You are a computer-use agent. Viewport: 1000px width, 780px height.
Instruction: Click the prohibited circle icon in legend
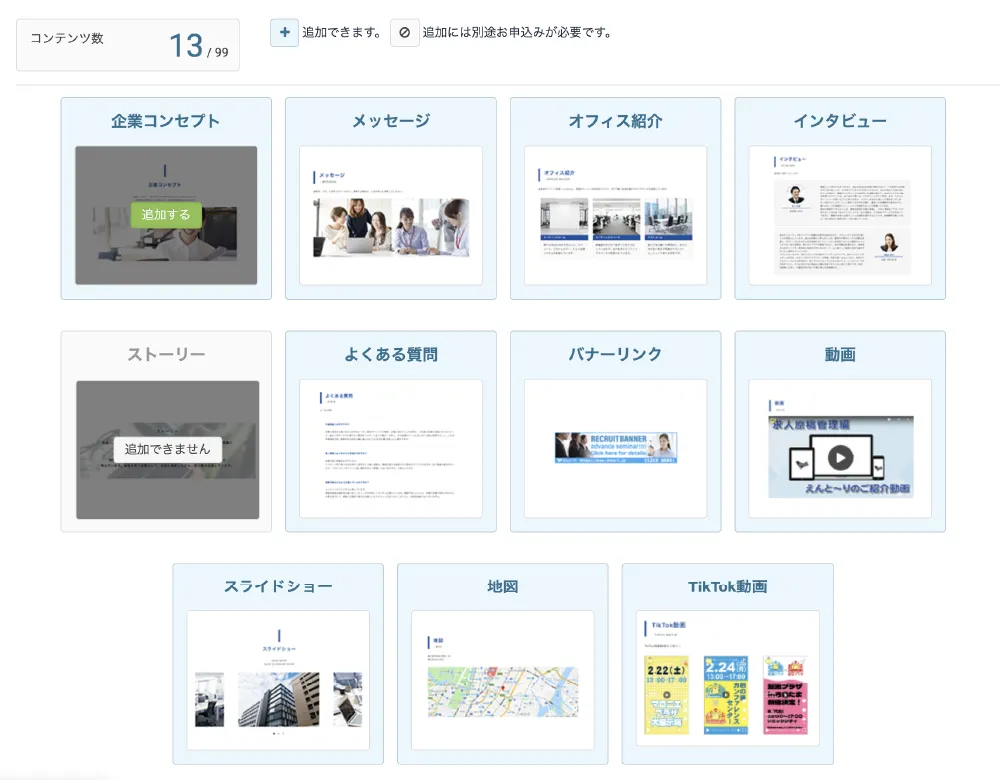pos(404,33)
